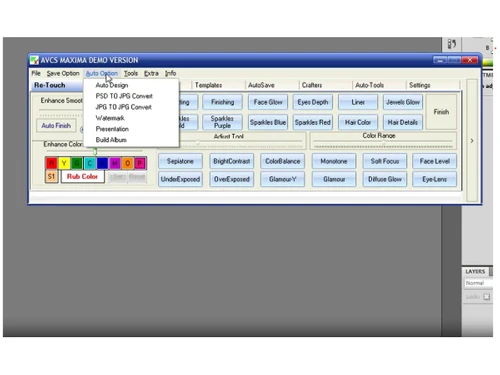Apply the Face Glow effect

coord(268,102)
